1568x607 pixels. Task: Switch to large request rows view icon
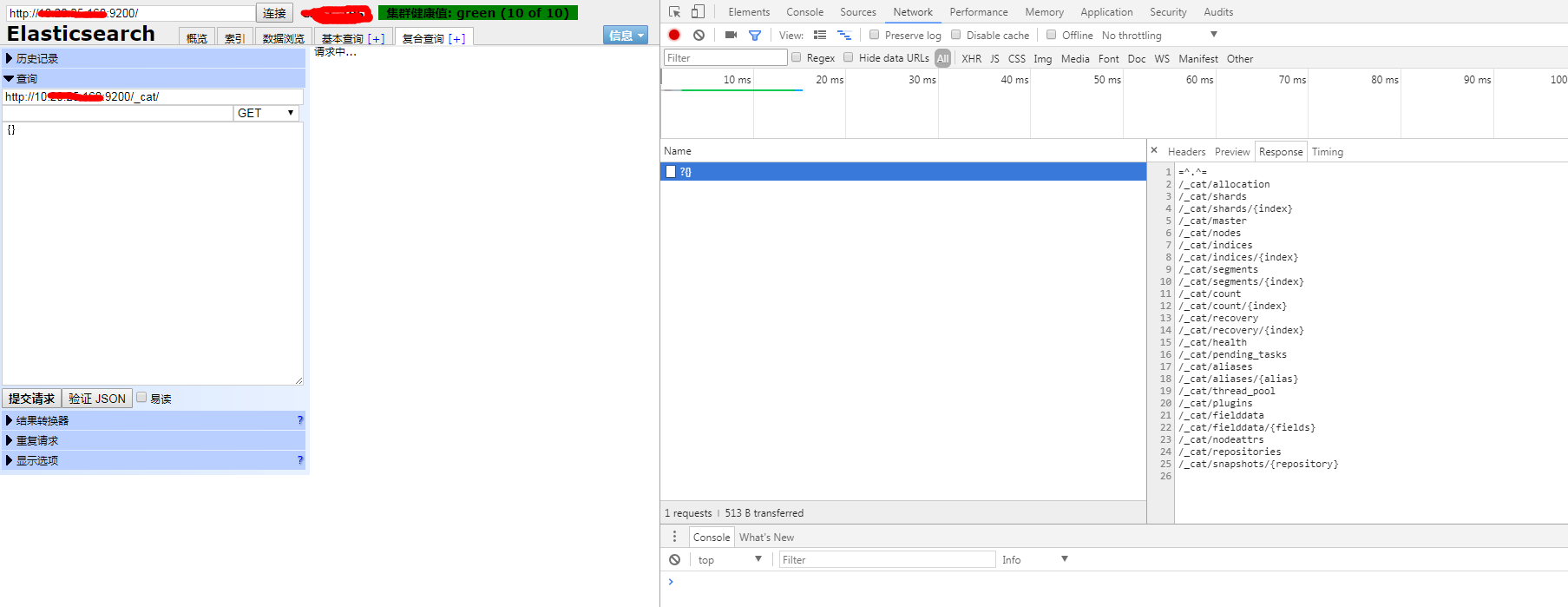[820, 36]
